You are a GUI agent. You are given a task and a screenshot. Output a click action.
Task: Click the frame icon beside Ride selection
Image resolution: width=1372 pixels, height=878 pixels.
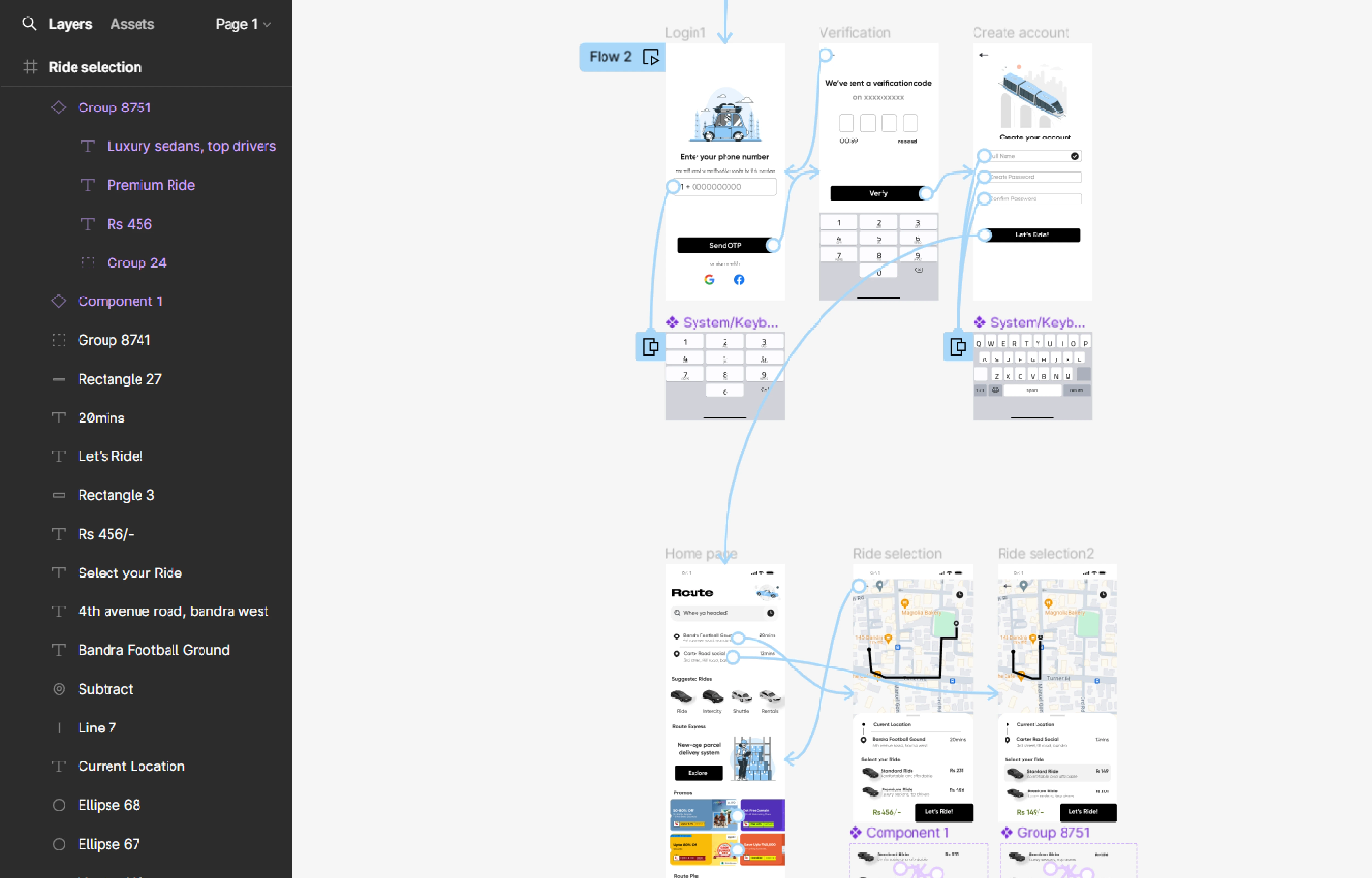tap(30, 67)
